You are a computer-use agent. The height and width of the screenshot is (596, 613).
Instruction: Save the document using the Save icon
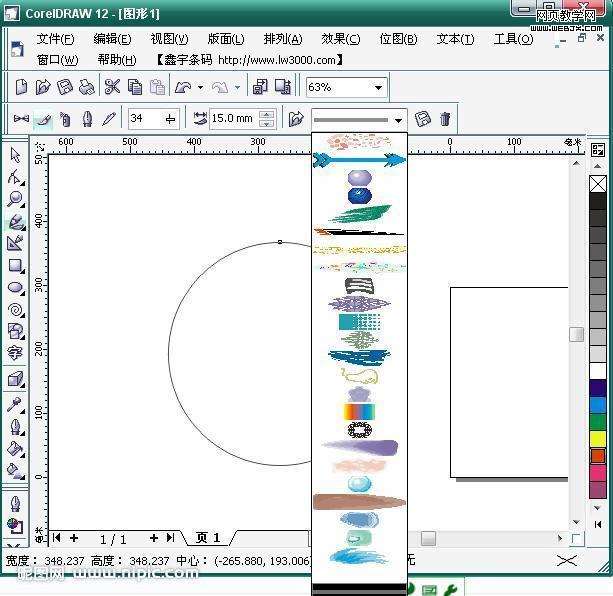click(65, 86)
